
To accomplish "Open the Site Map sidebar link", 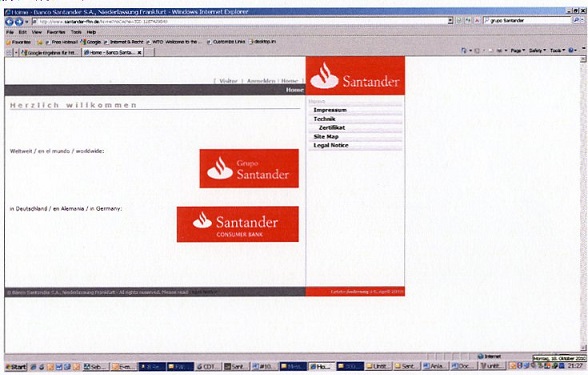I will point(326,136).
